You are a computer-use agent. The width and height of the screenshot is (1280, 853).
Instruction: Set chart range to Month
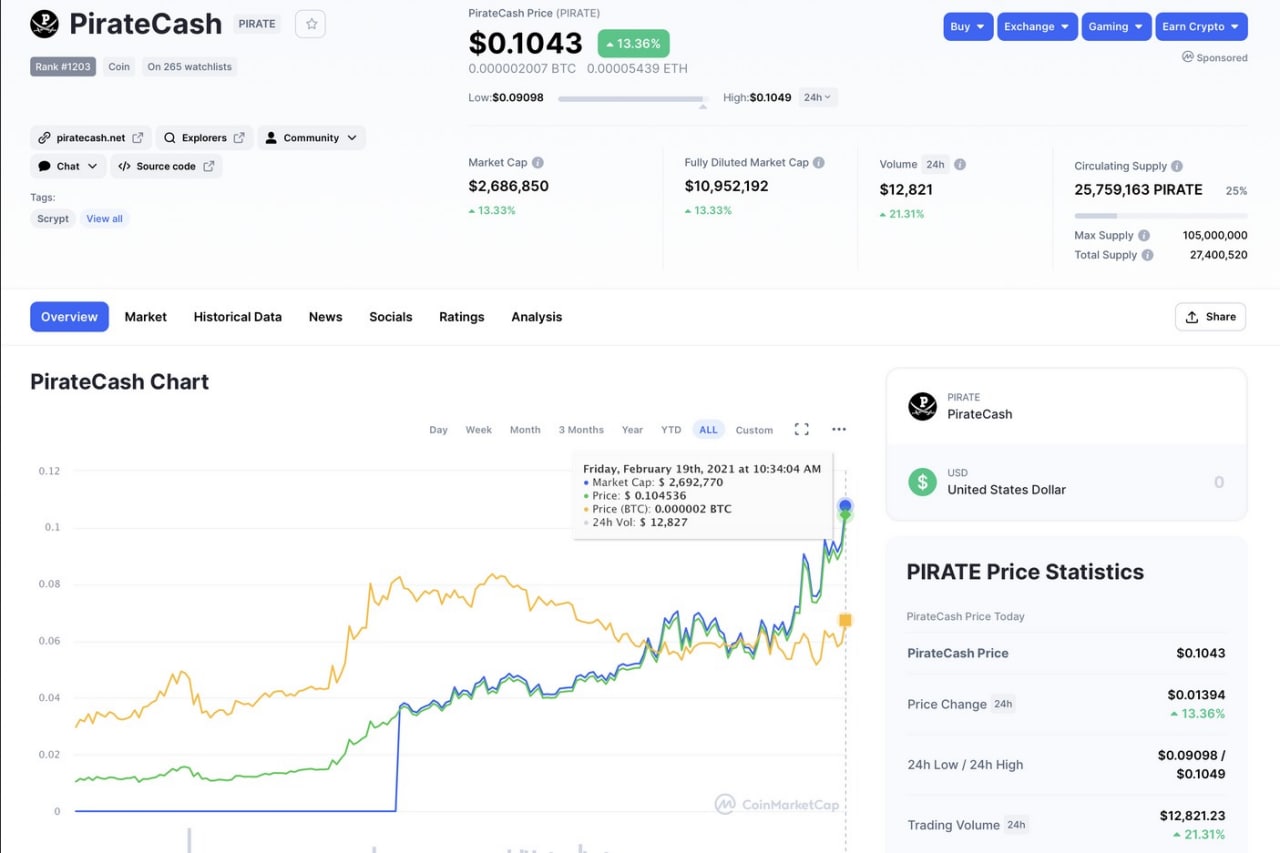525,430
